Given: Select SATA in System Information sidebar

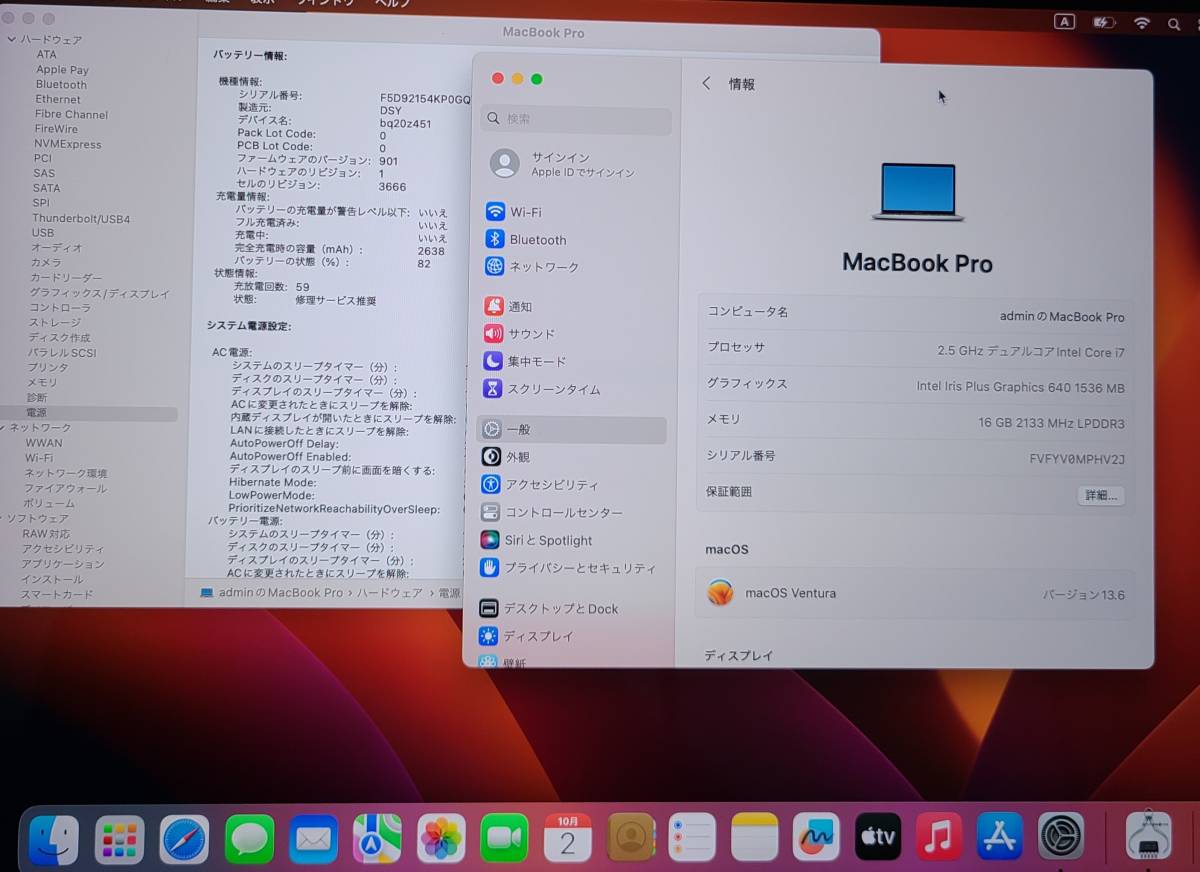Looking at the screenshot, I should tap(46, 188).
